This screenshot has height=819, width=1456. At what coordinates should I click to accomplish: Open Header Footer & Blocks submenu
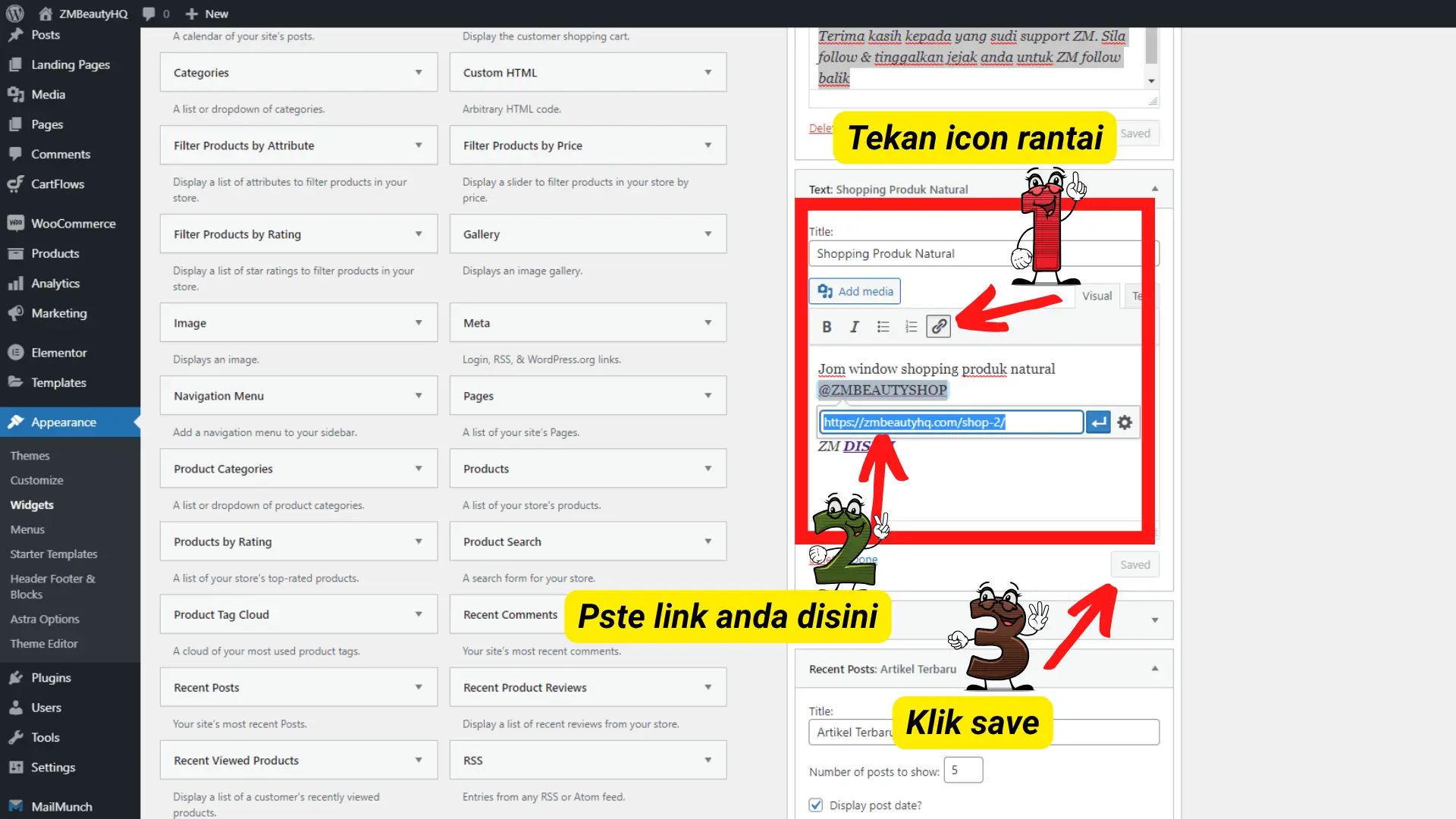[x=53, y=587]
